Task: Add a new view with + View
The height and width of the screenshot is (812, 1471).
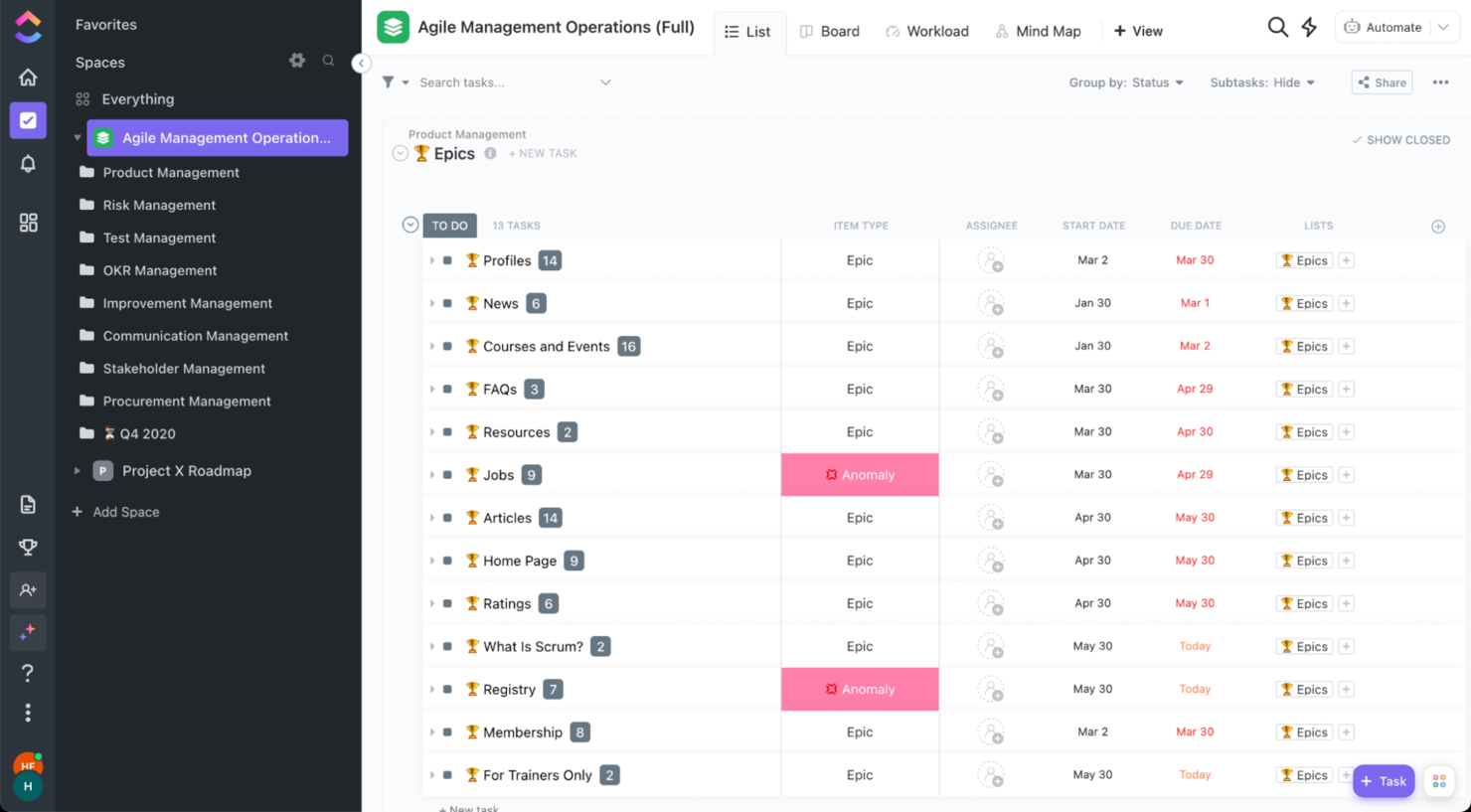Action: [1138, 31]
